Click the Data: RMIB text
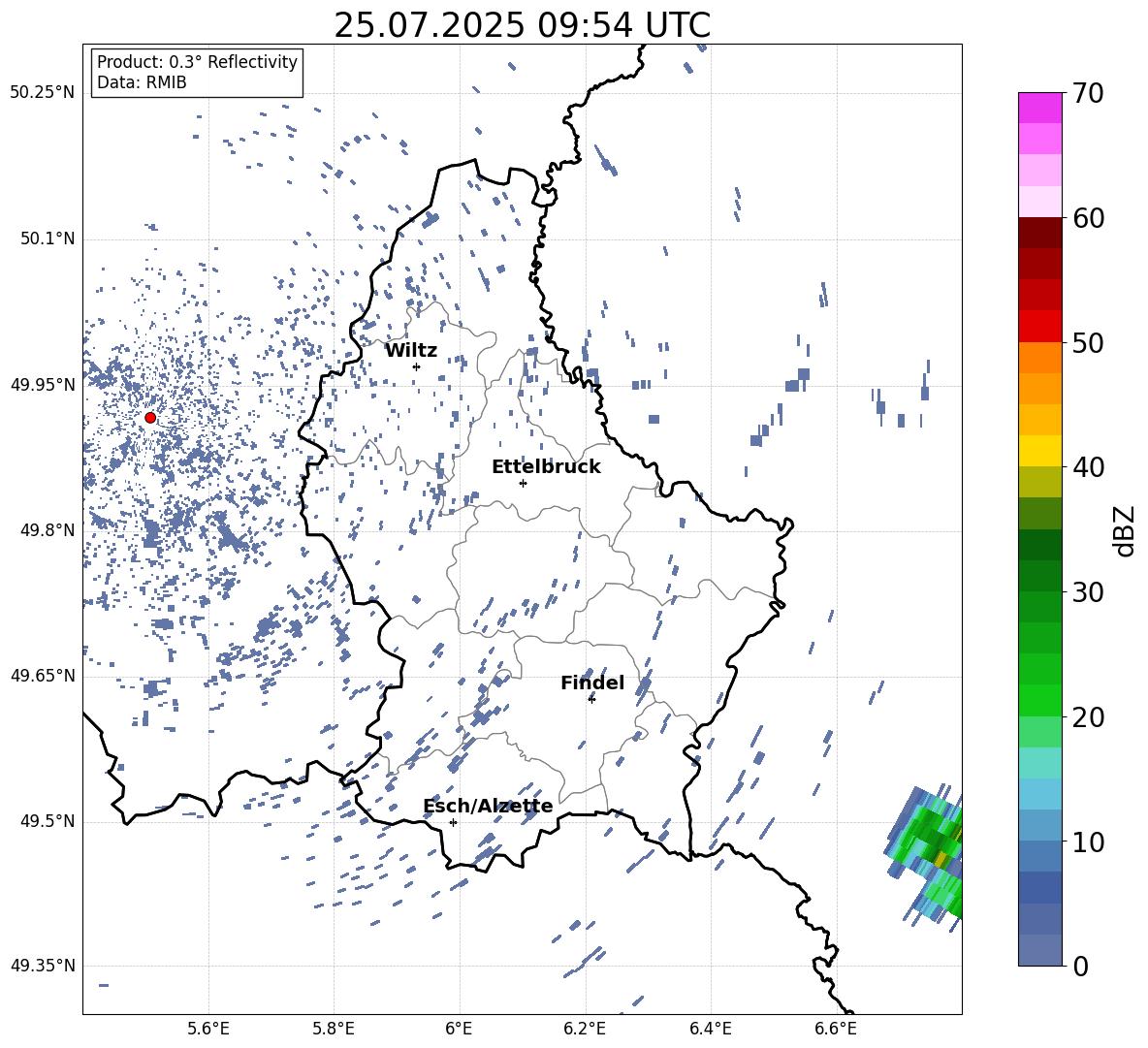 click(x=142, y=82)
